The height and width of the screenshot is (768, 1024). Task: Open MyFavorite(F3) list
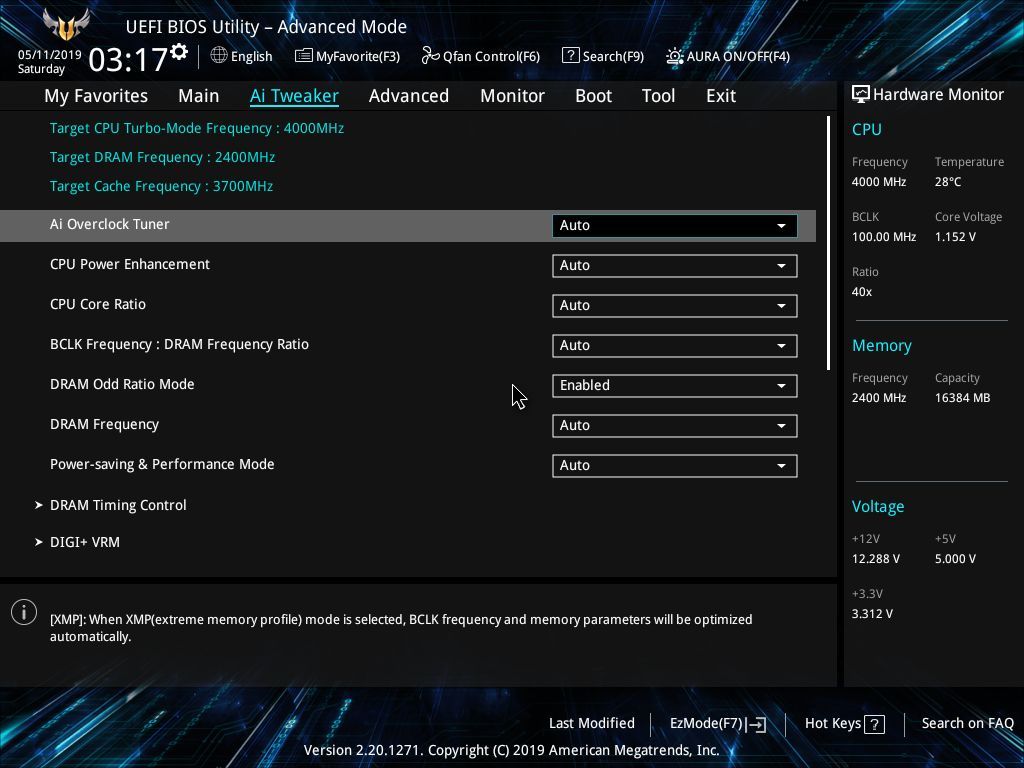tap(347, 56)
